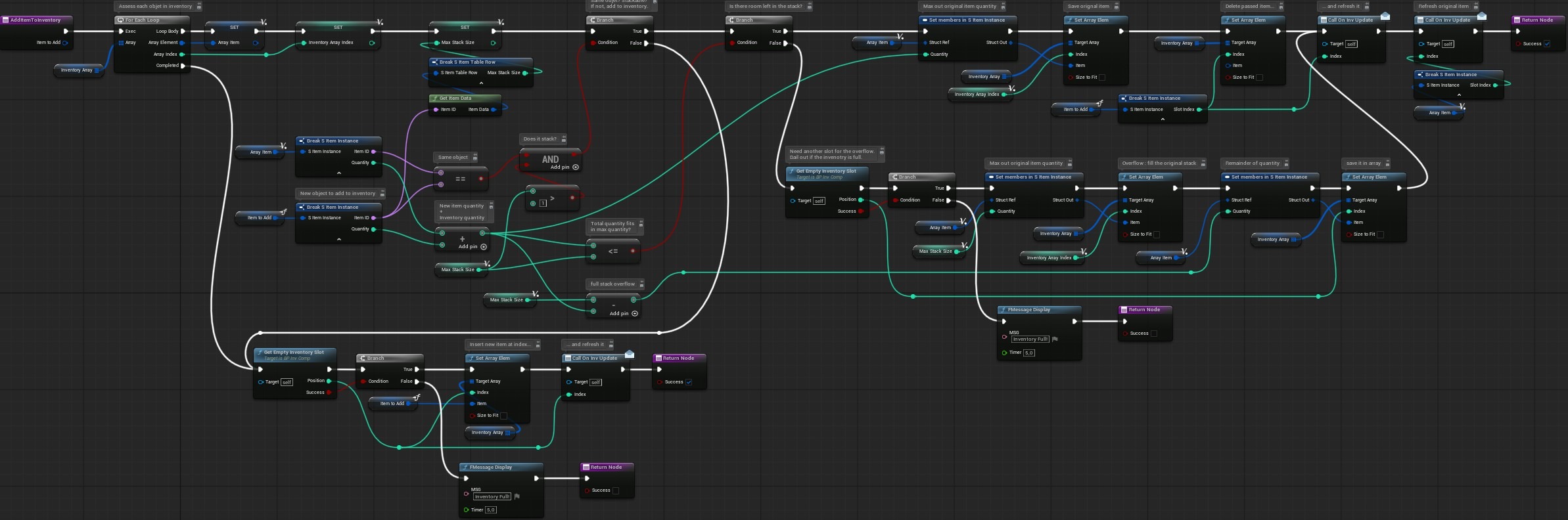Click the Get Item Data function icon
Viewport: 1568px width, 520px height.
click(x=434, y=98)
